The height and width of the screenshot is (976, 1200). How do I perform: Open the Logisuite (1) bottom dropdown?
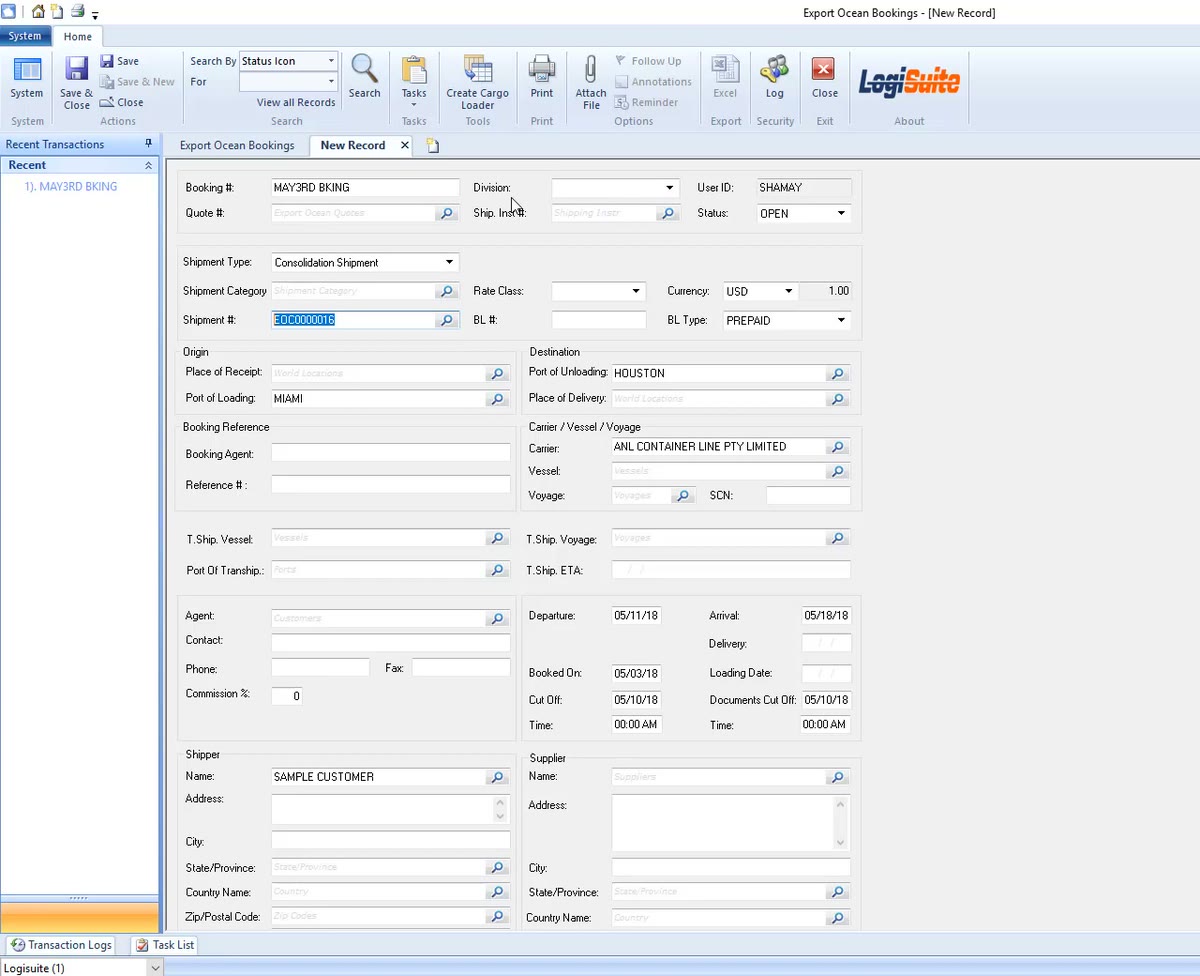(154, 968)
